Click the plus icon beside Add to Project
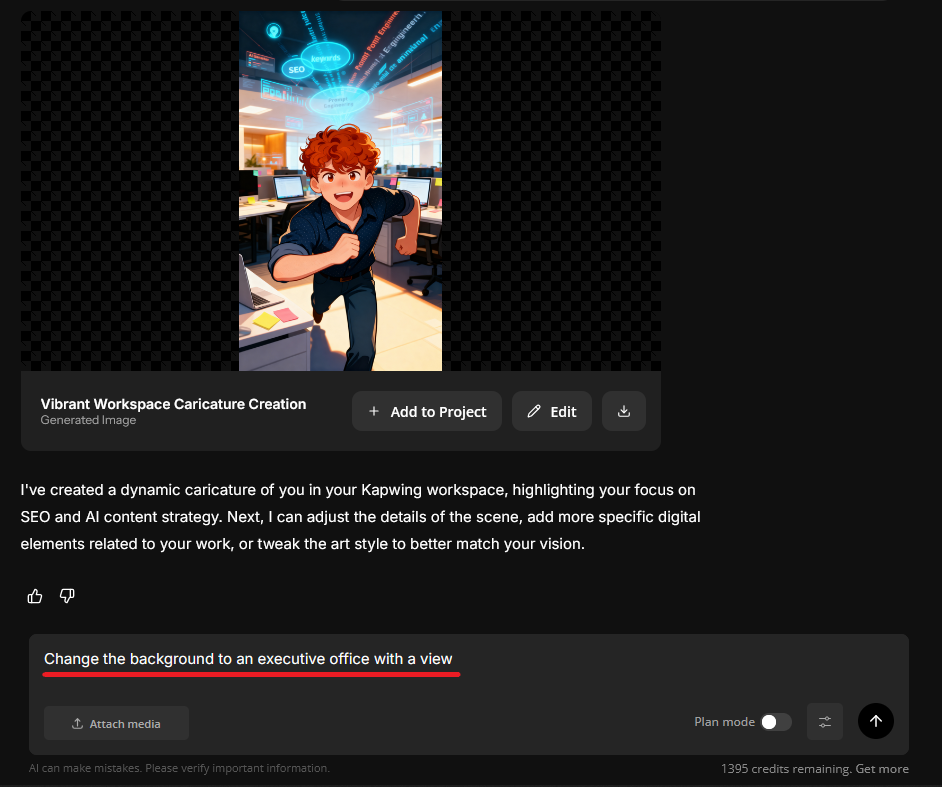This screenshot has height=787, width=942. (x=374, y=411)
